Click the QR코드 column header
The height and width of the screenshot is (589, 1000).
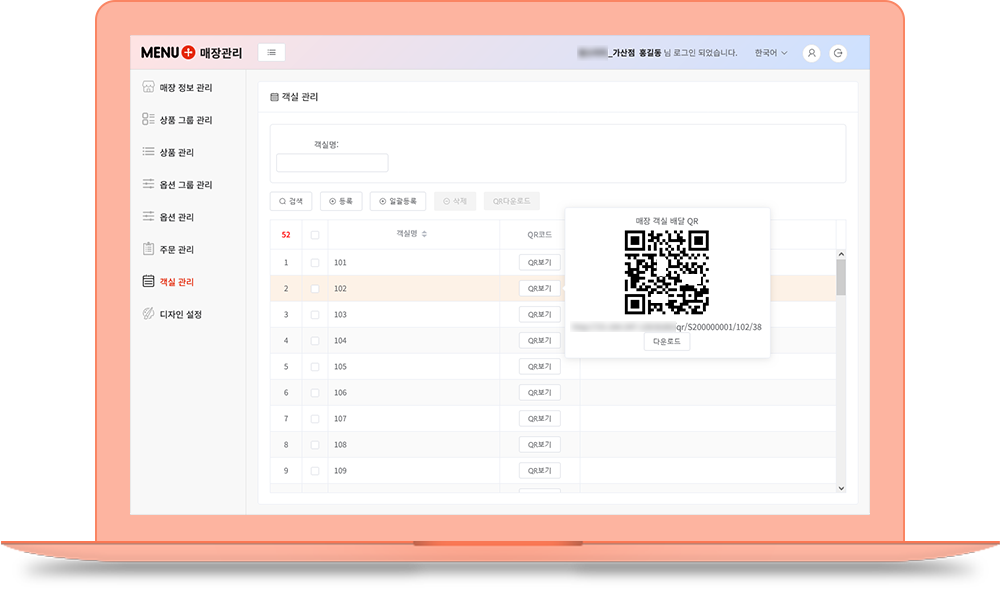click(x=540, y=235)
